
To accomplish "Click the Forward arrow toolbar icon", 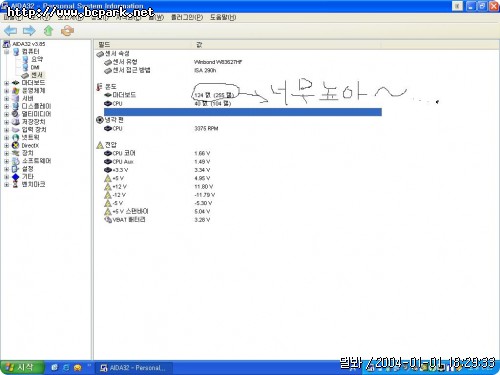I will [x=29, y=31].
